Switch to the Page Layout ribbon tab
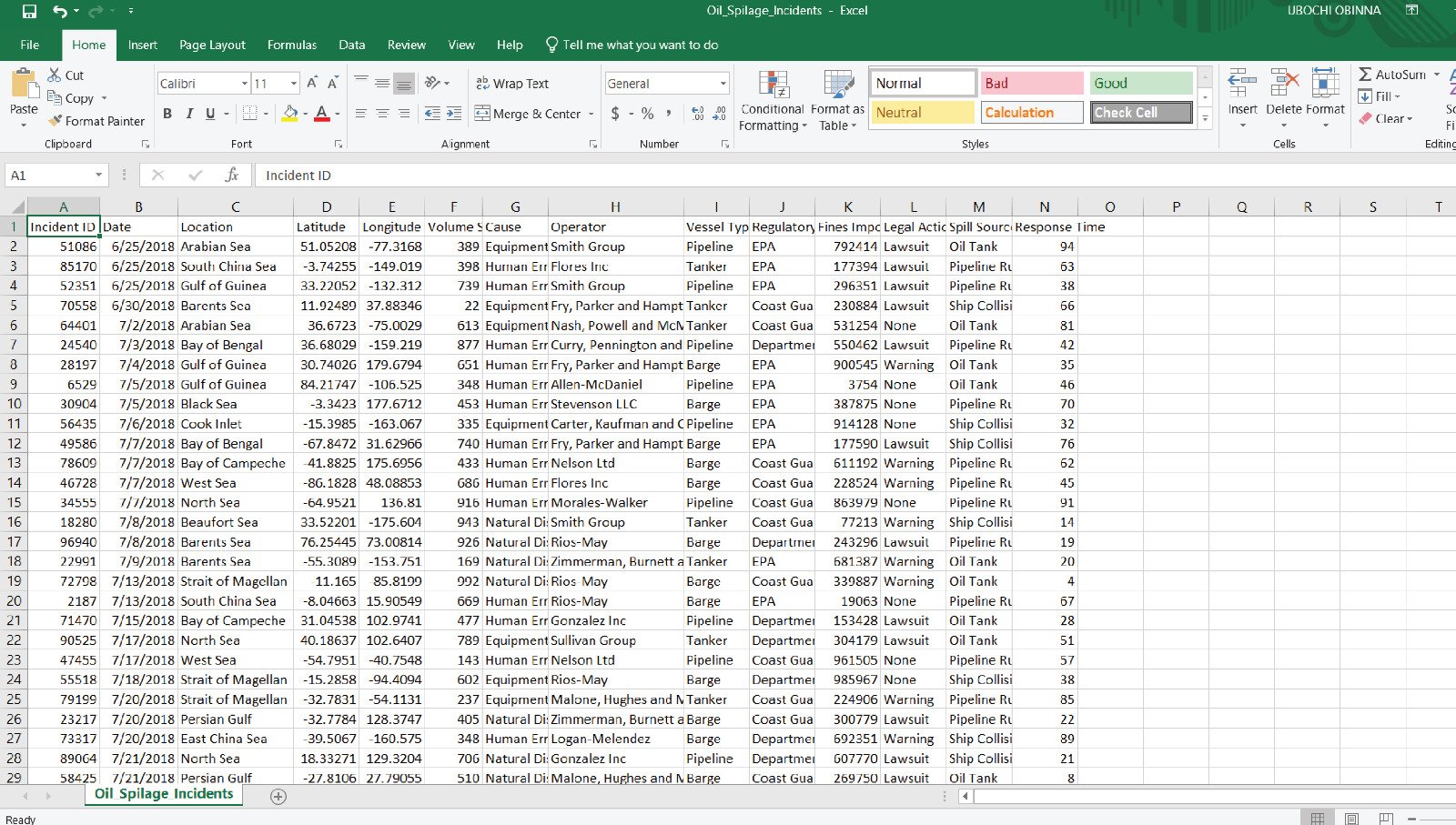Image resolution: width=1456 pixels, height=825 pixels. [x=212, y=45]
